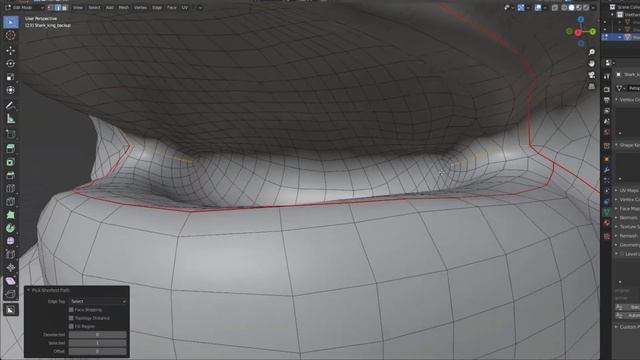Select the Extrude Region tool
Image resolution: width=640 pixels, height=360 pixels.
11,149
